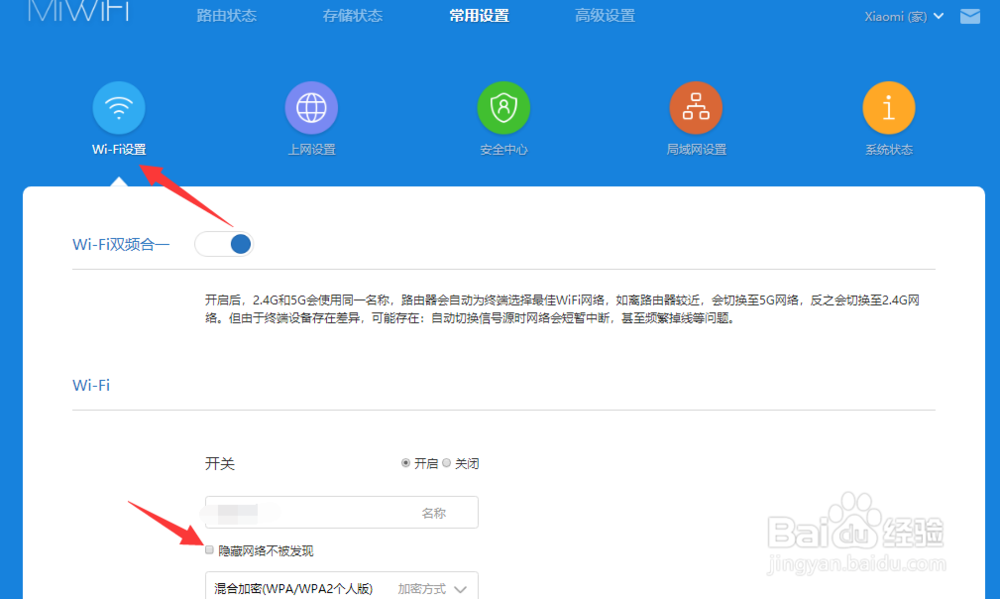This screenshot has width=1000, height=599.
Task: Toggle off the Wi-Fi双频合一 dual-band switch
Action: pyautogui.click(x=224, y=243)
